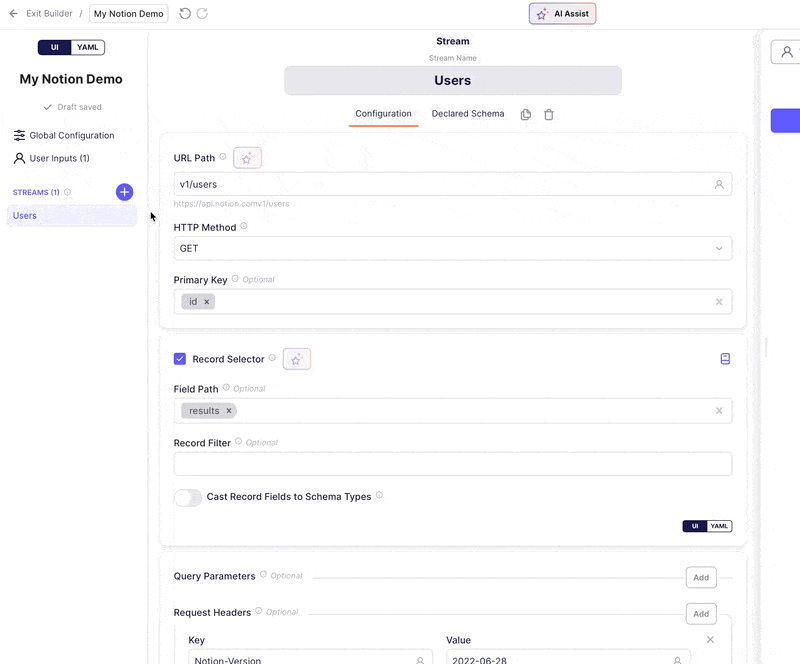The image size is (800, 664).
Task: Click the undo arrow icon in header
Action: (185, 14)
